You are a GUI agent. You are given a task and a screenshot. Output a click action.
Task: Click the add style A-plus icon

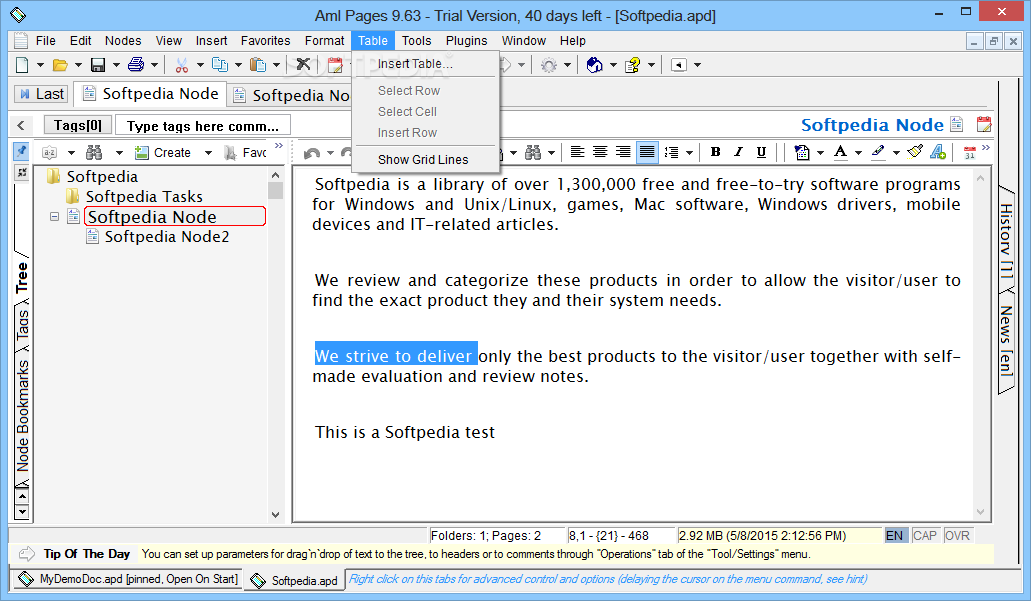938,153
